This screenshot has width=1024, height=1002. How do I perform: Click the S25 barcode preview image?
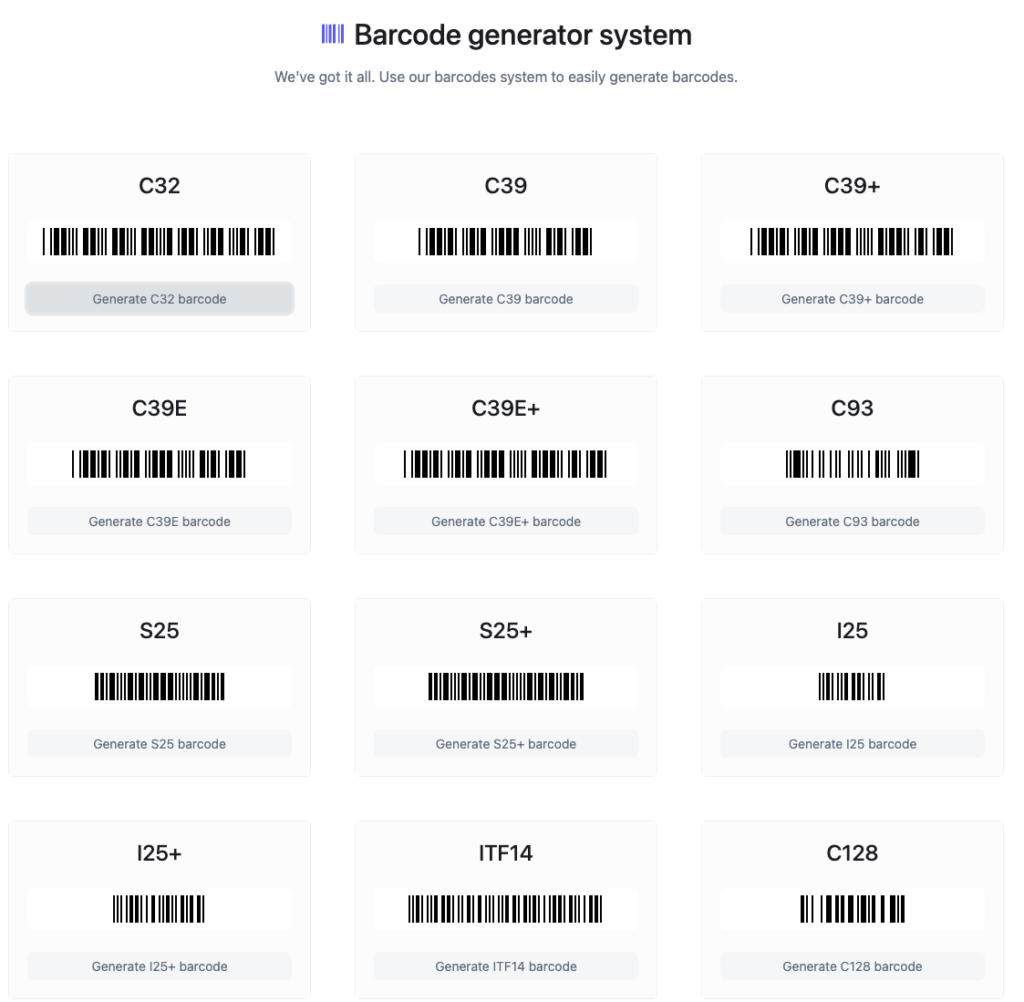pyautogui.click(x=159, y=687)
